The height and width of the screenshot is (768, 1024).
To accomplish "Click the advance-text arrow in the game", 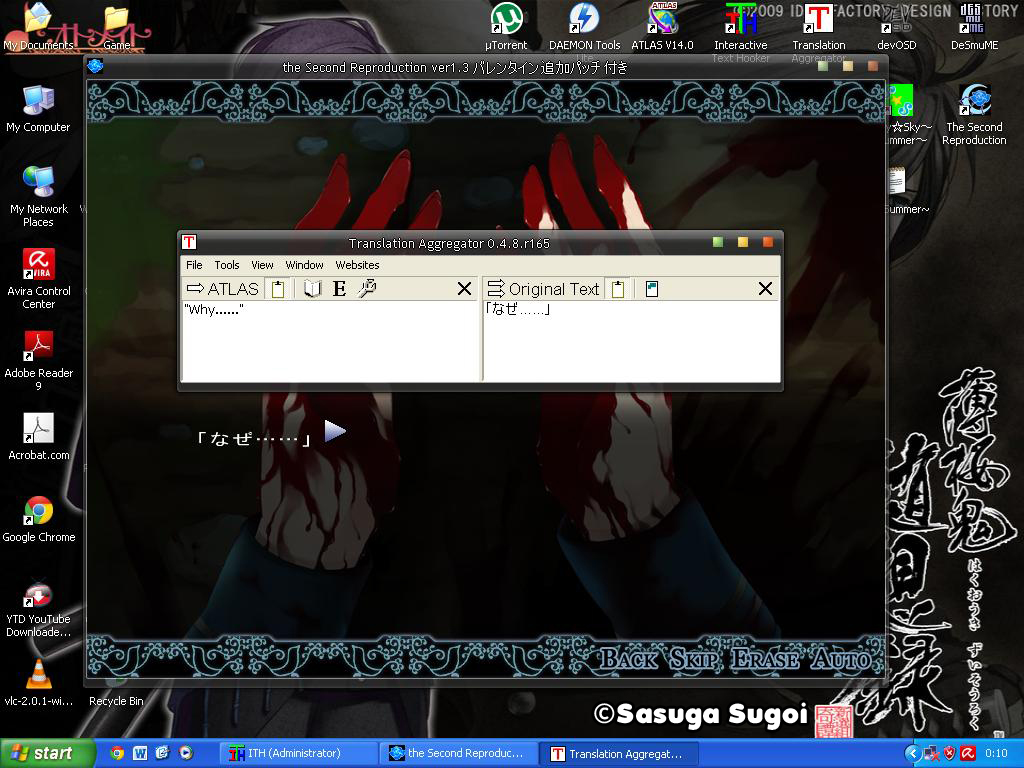I will (335, 431).
